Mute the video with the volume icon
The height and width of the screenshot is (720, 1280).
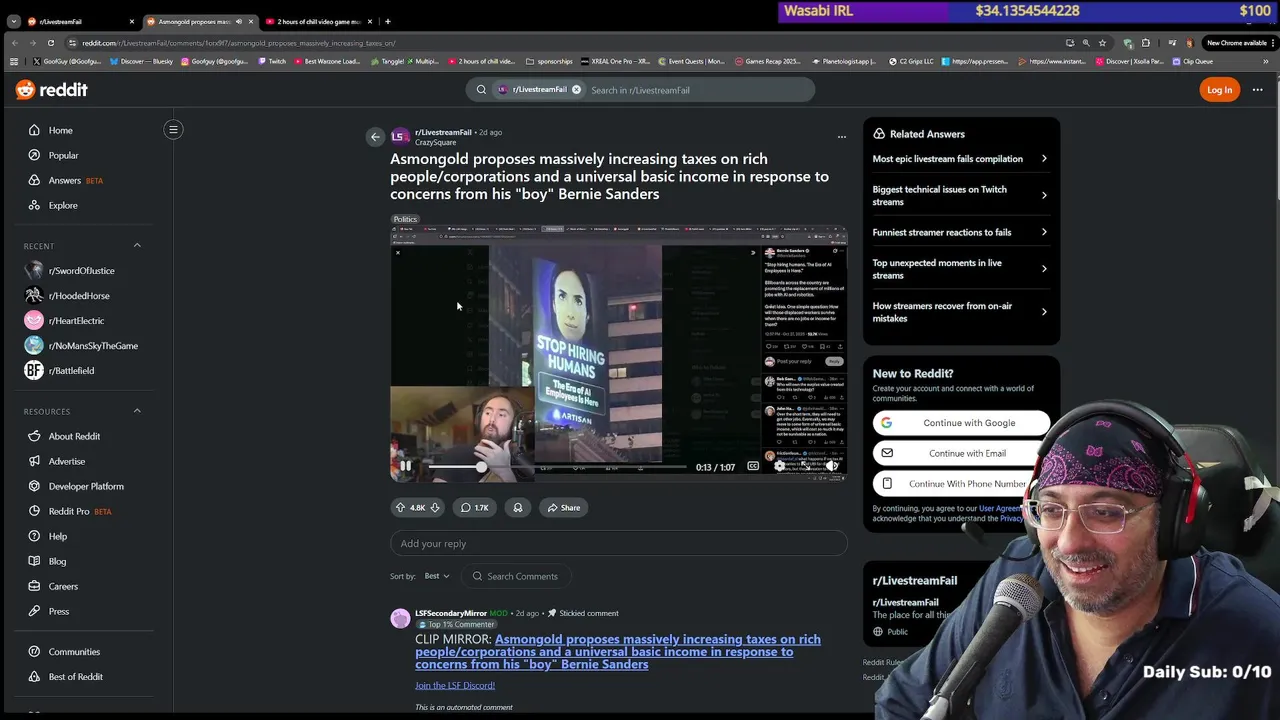[831, 467]
